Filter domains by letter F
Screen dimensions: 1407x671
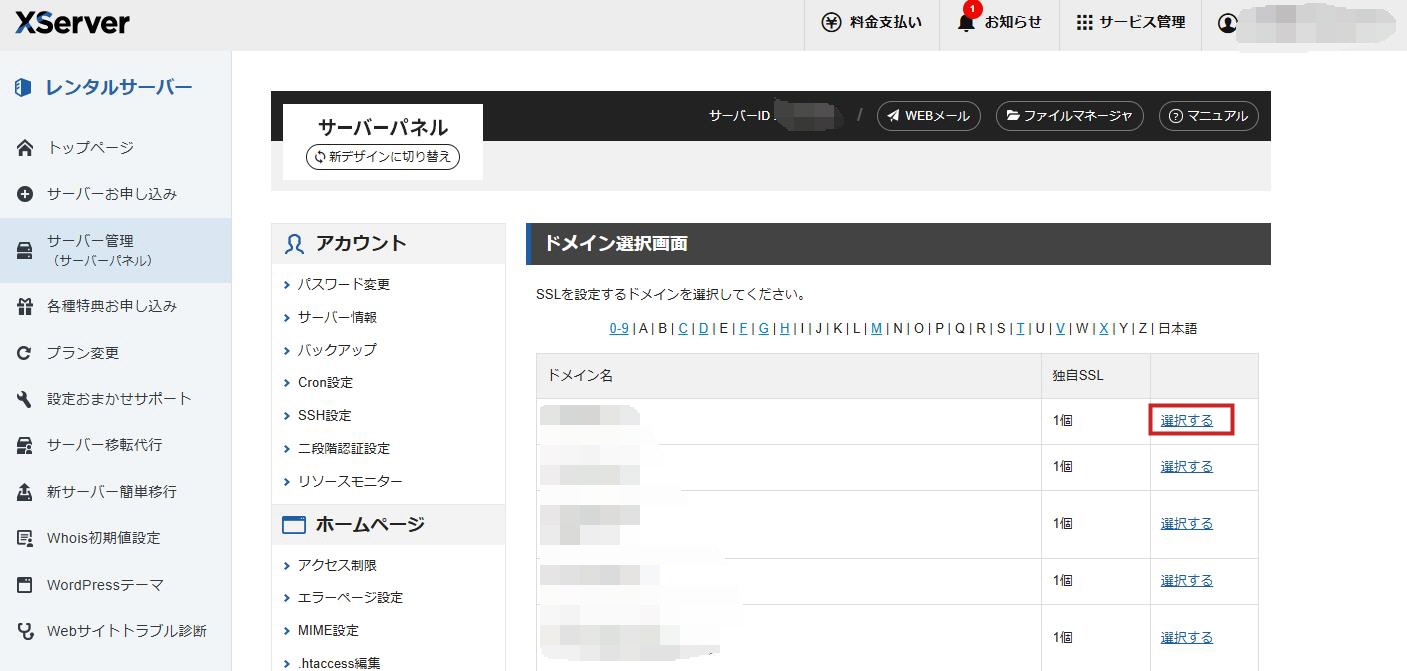[743, 329]
